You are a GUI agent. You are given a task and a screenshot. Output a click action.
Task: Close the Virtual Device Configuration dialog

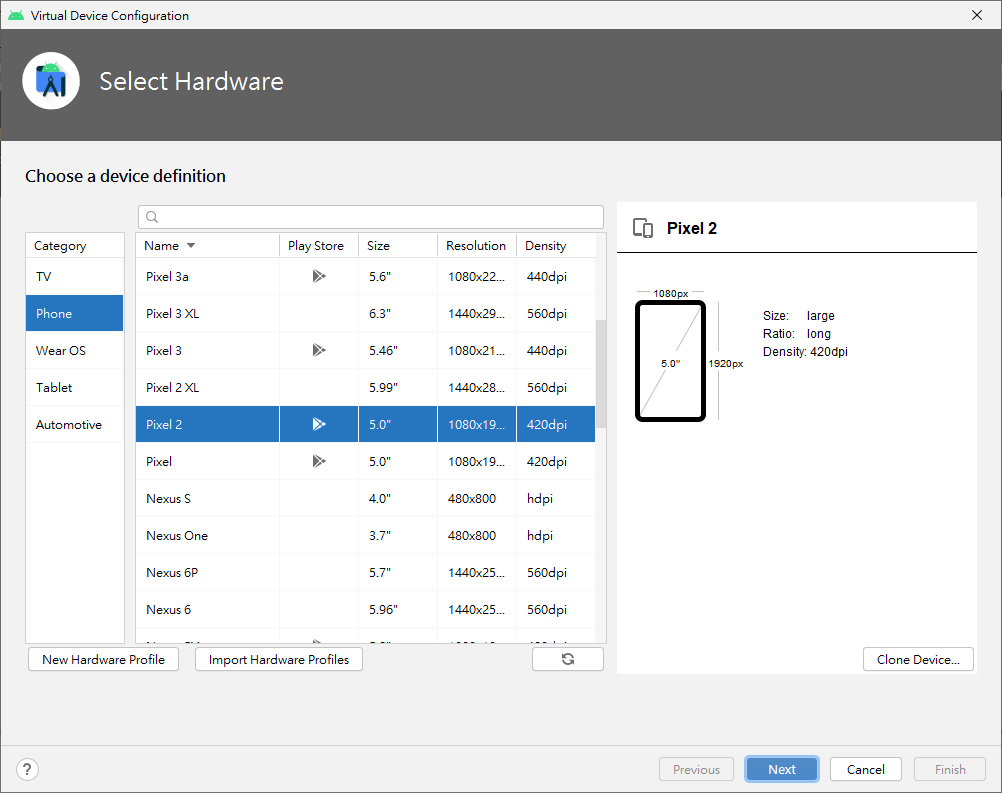[x=976, y=15]
